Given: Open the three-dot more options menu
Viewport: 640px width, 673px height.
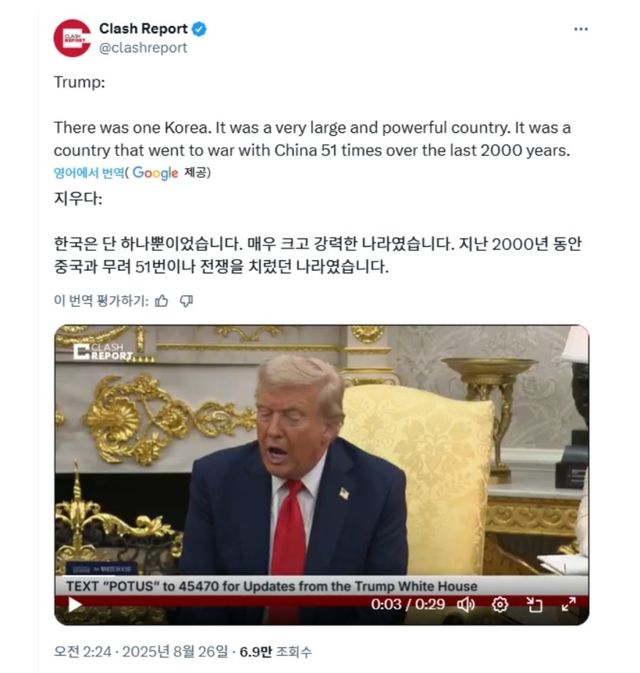Looking at the screenshot, I should point(580,29).
